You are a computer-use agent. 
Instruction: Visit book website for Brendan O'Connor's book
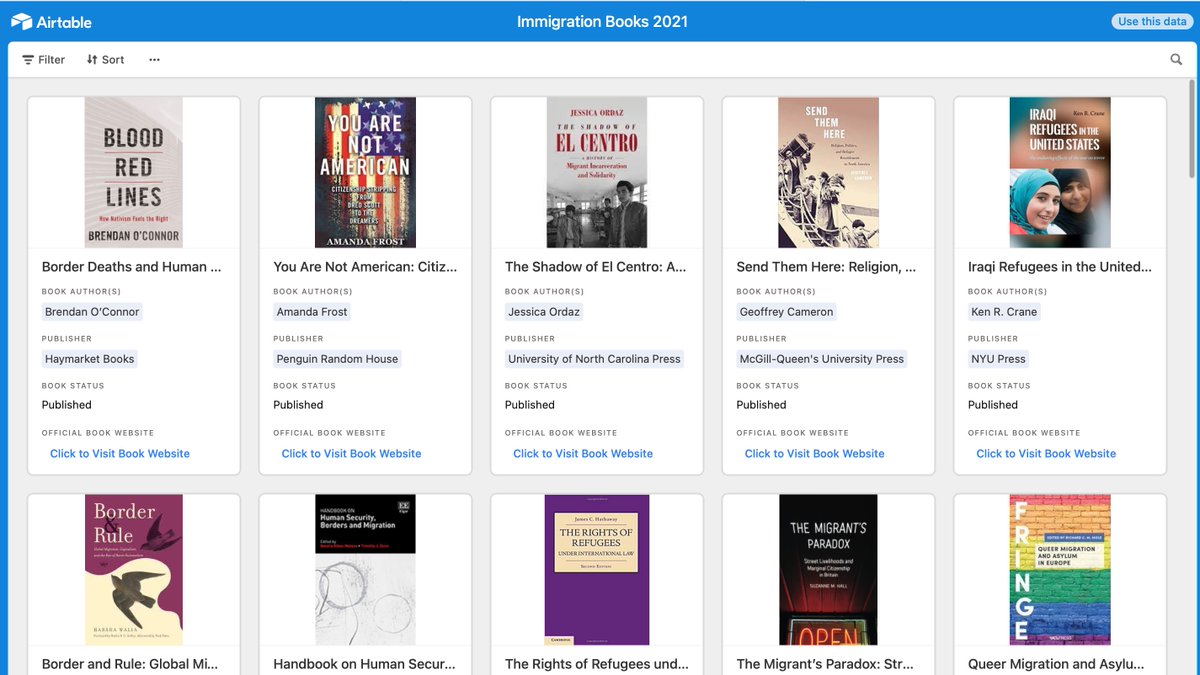120,454
